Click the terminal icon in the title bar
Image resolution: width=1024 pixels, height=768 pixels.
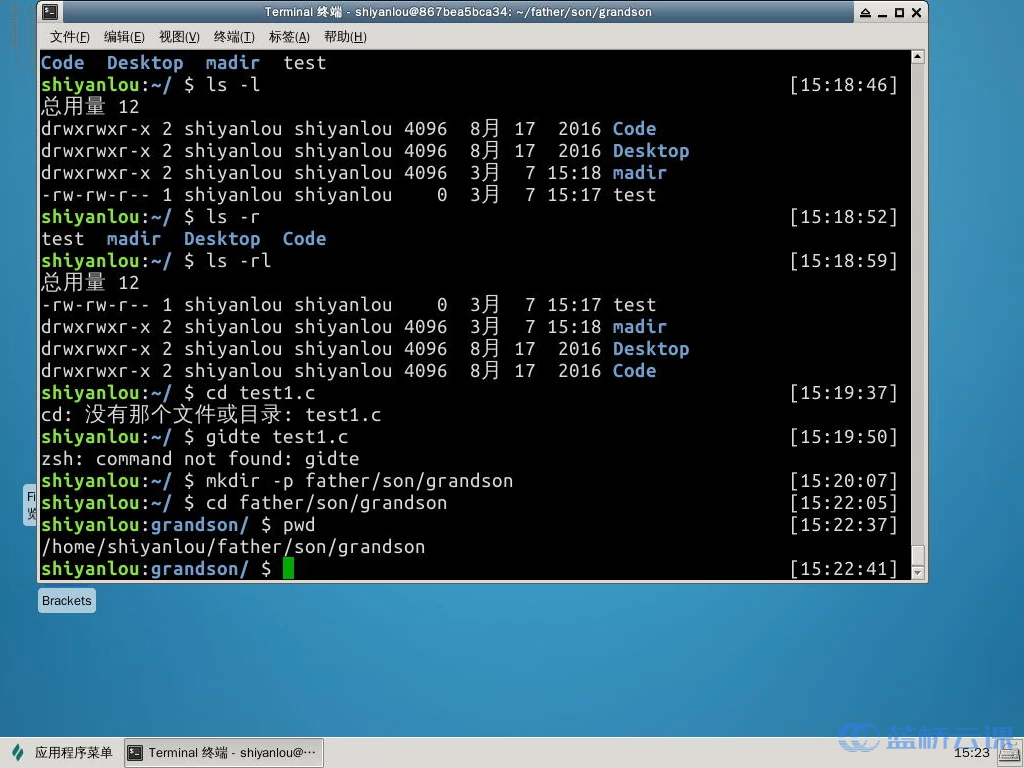click(50, 12)
